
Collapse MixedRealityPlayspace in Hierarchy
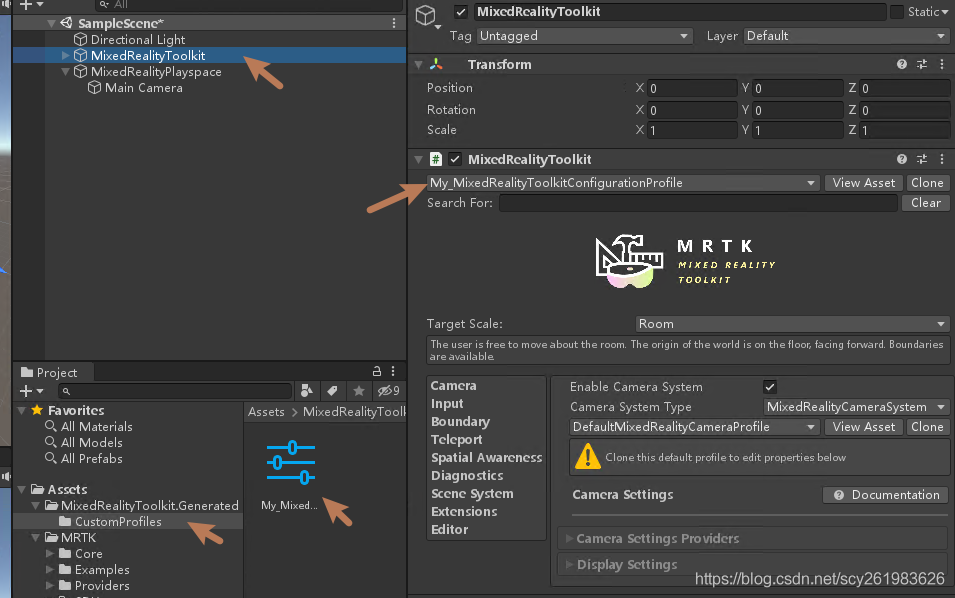click(x=66, y=72)
